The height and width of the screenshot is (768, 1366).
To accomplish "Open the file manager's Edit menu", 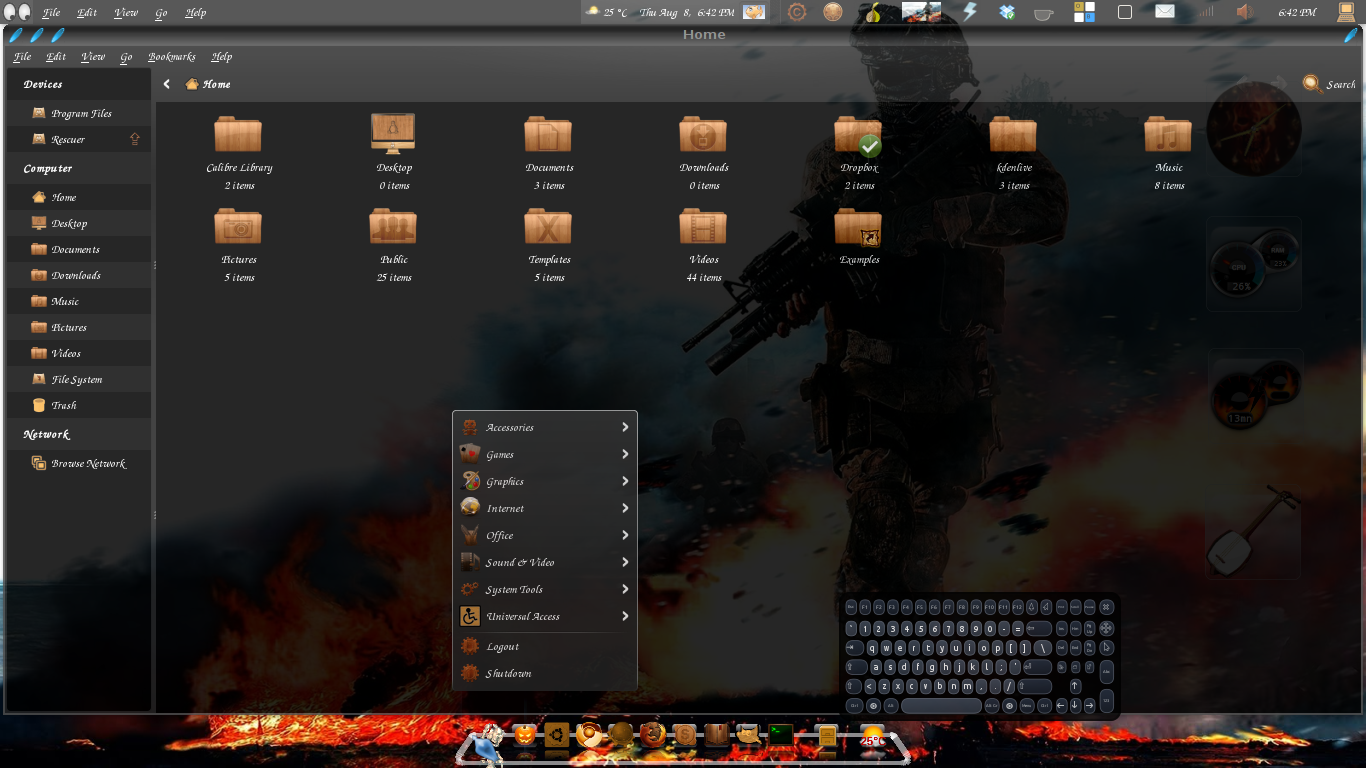I will 56,57.
